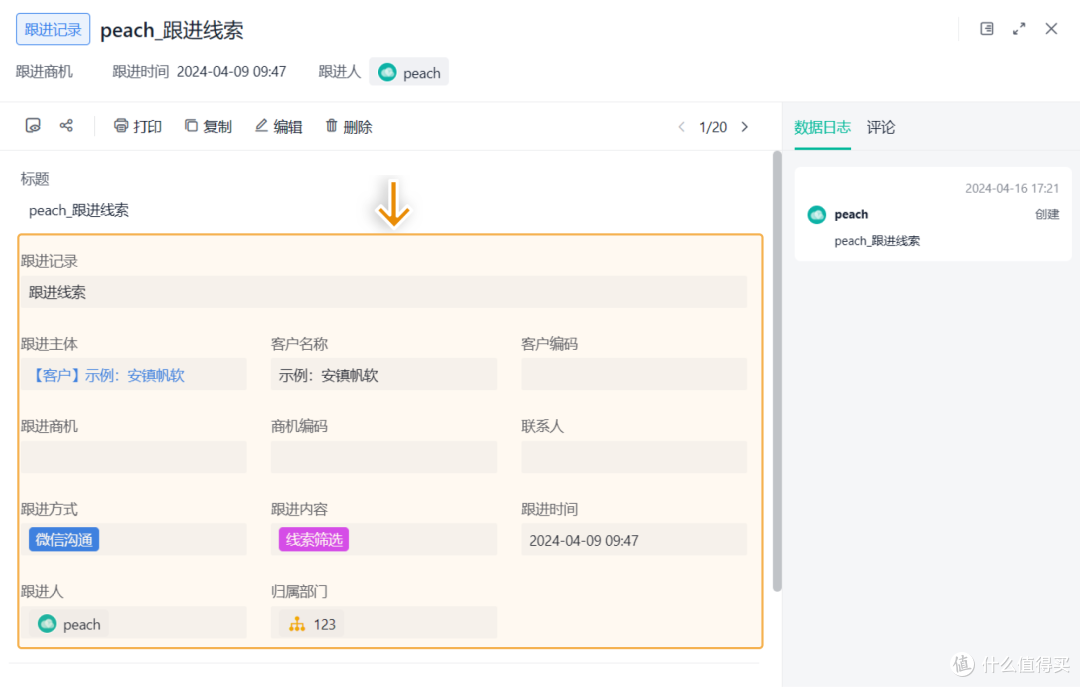Click the title value peach_跟进线索 under 标题
The image size is (1080, 687).
79,210
